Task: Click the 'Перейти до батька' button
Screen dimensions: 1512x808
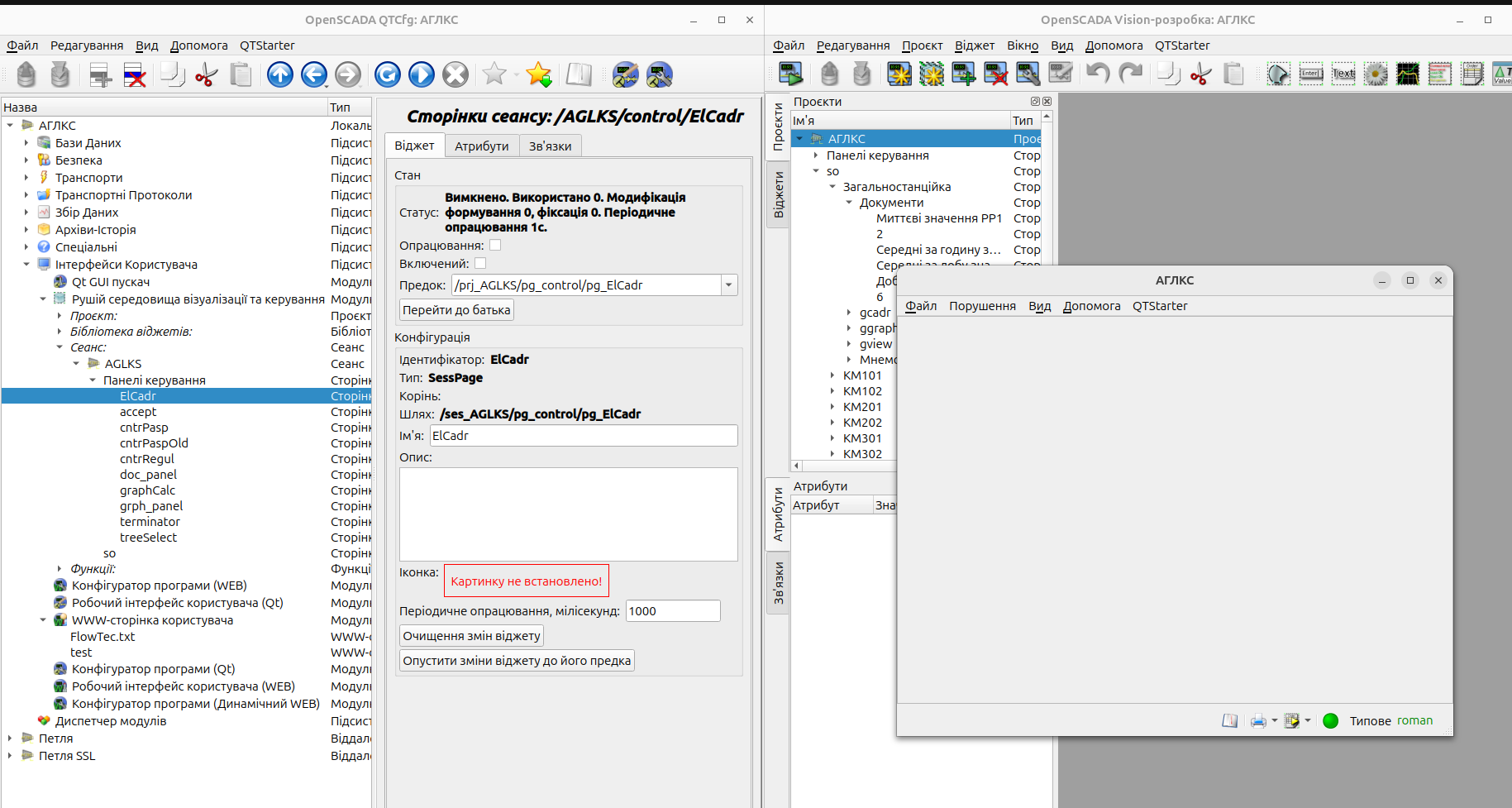Action: pyautogui.click(x=456, y=310)
